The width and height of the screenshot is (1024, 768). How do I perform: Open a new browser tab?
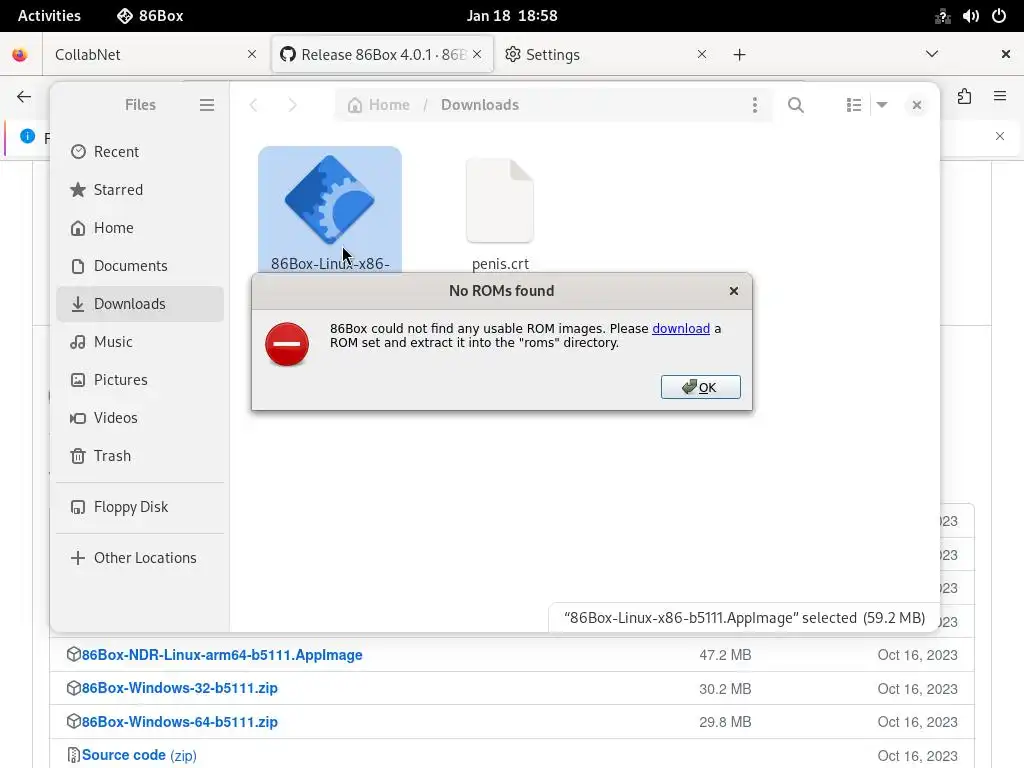739,54
